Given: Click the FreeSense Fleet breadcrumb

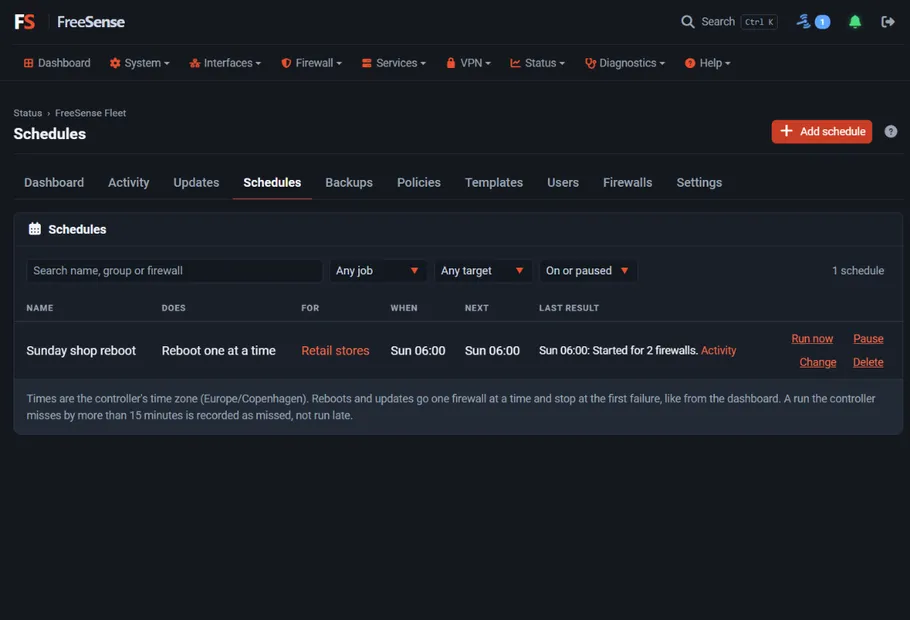Looking at the screenshot, I should (91, 113).
